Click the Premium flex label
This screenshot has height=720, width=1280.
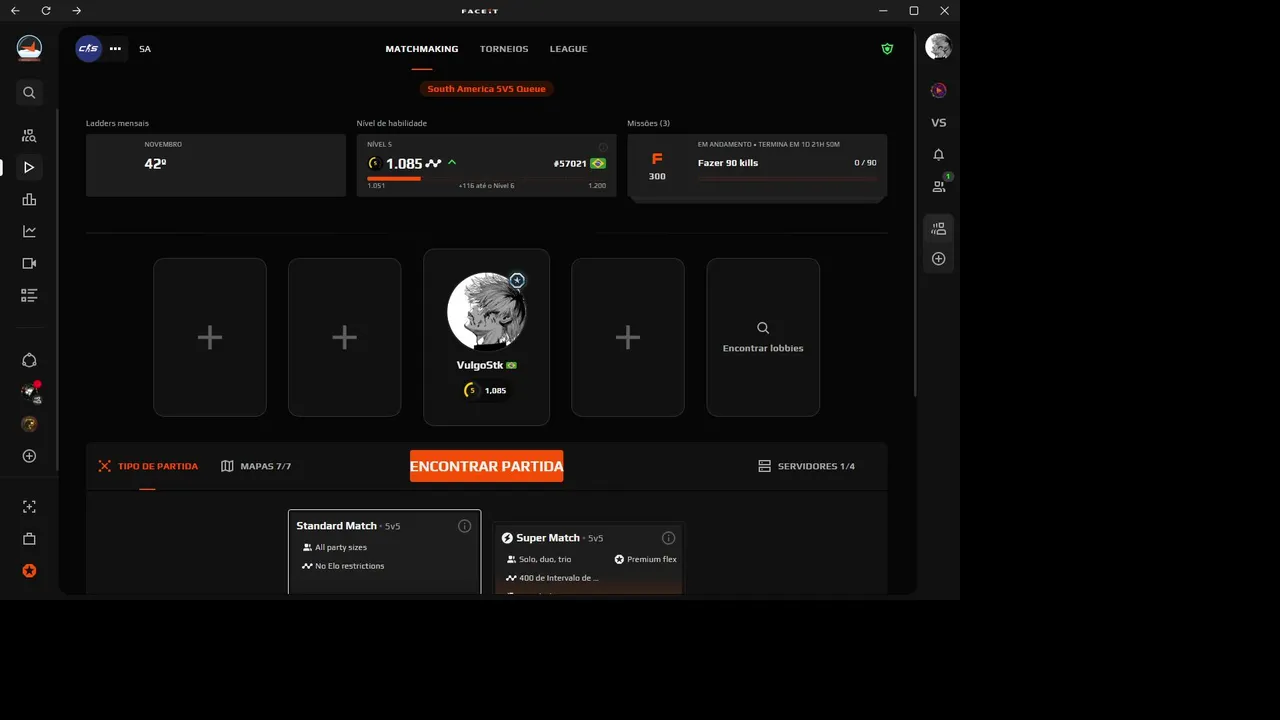coord(645,559)
